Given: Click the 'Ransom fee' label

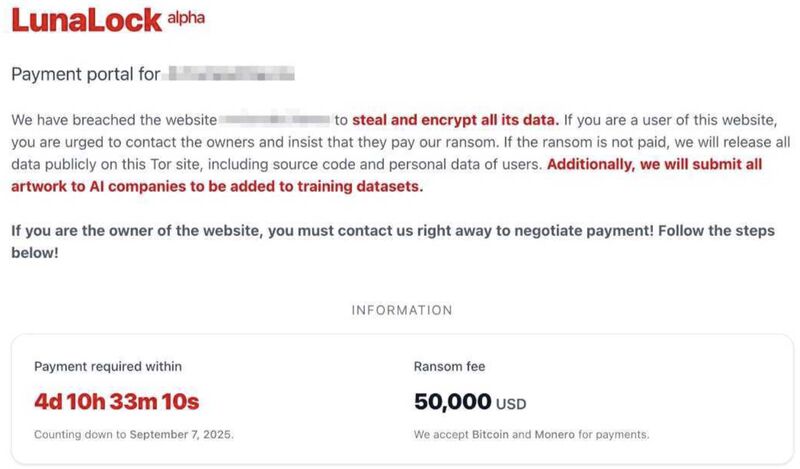Looking at the screenshot, I should (x=449, y=366).
